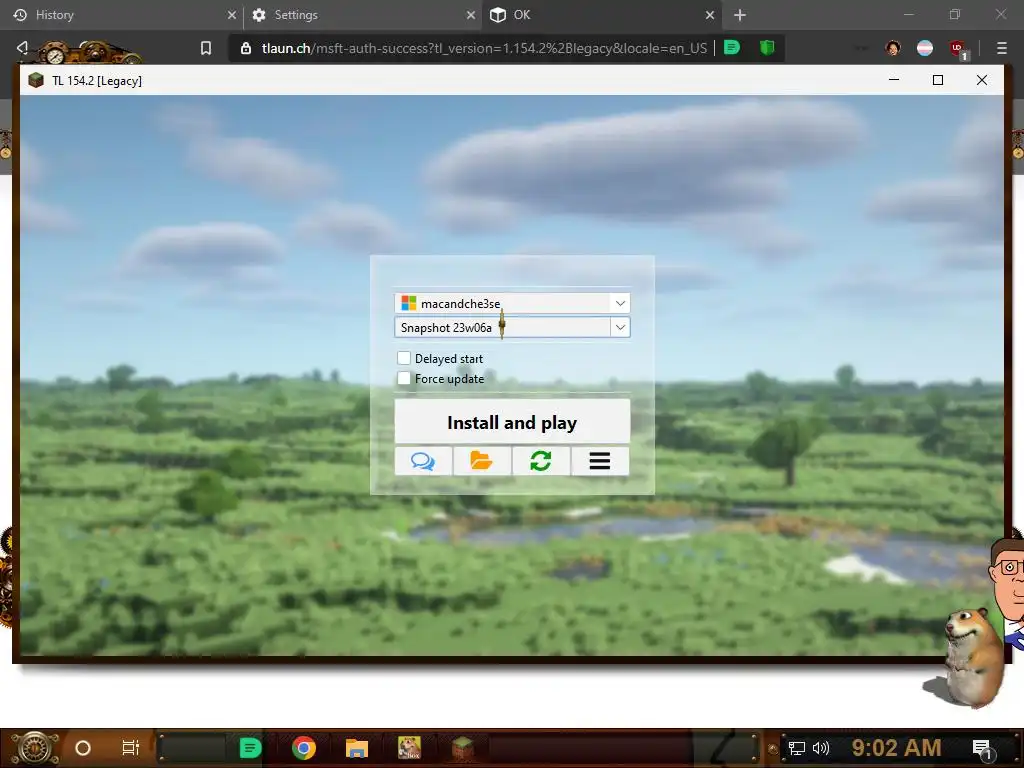The image size is (1024, 768).
Task: Open the browser profile avatar icon
Action: coord(893,48)
